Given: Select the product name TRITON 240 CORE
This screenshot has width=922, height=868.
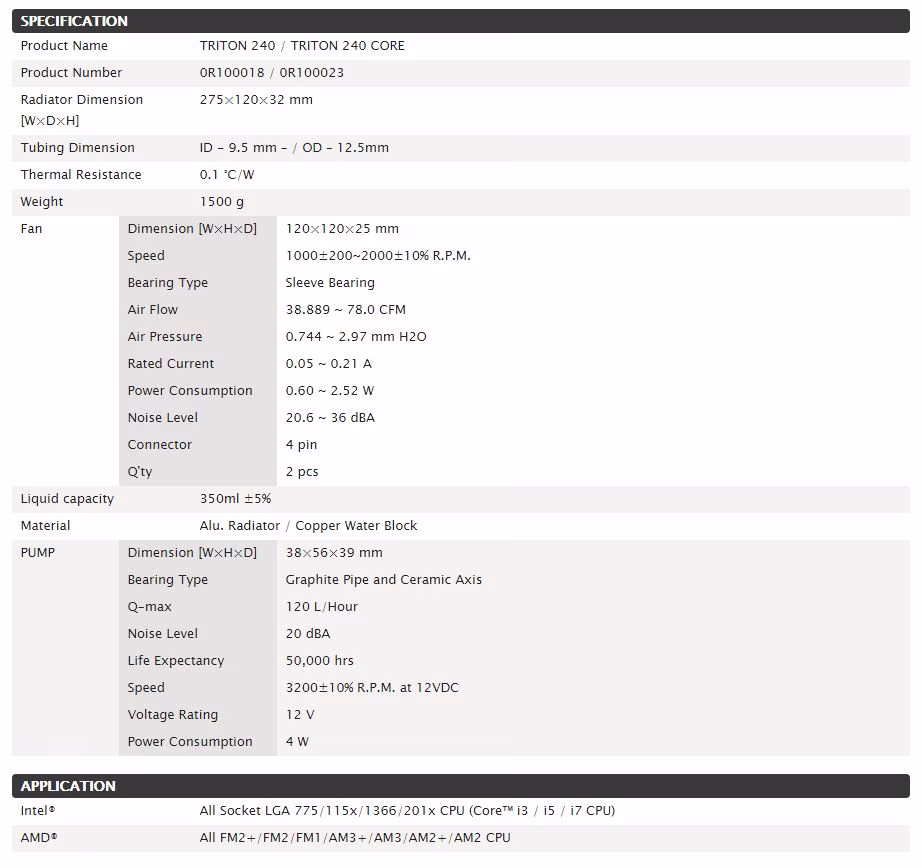Looking at the screenshot, I should pos(348,46).
